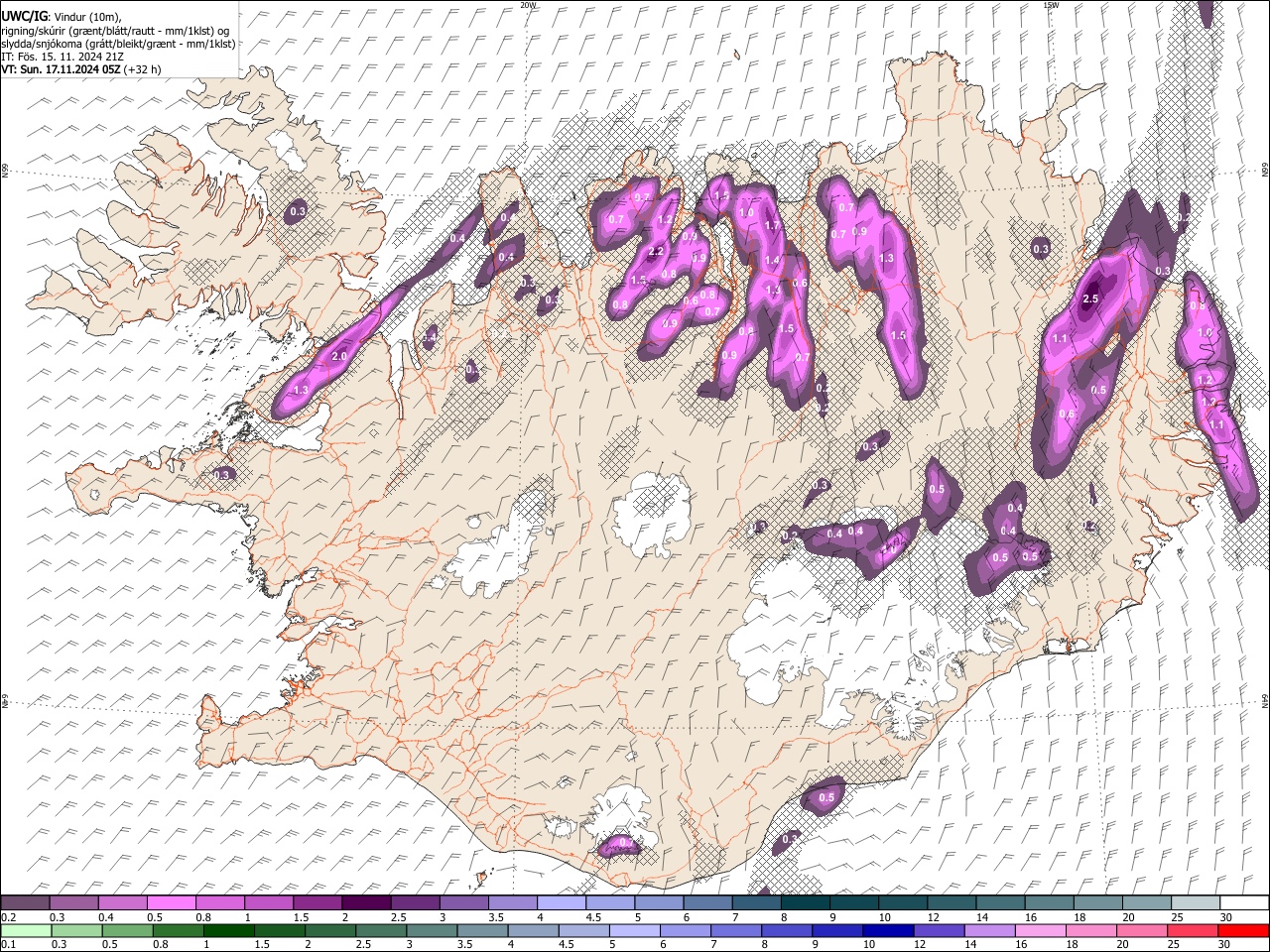Click the light pink rain swatch starting at 16
1270x952 pixels.
1039,930
